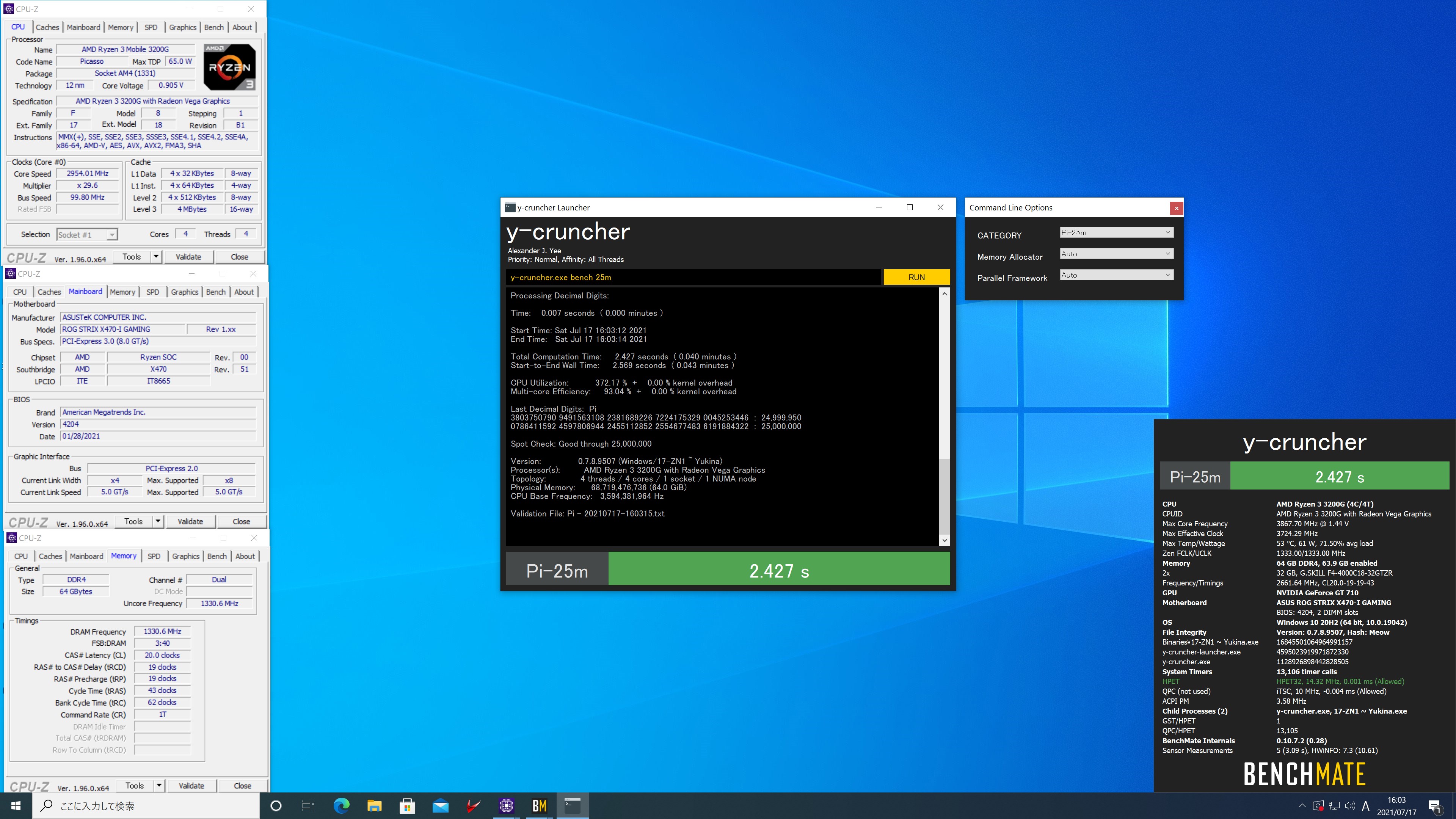This screenshot has height=819, width=1456.
Task: Open Microsoft Store taskbar icon
Action: pyautogui.click(x=407, y=805)
